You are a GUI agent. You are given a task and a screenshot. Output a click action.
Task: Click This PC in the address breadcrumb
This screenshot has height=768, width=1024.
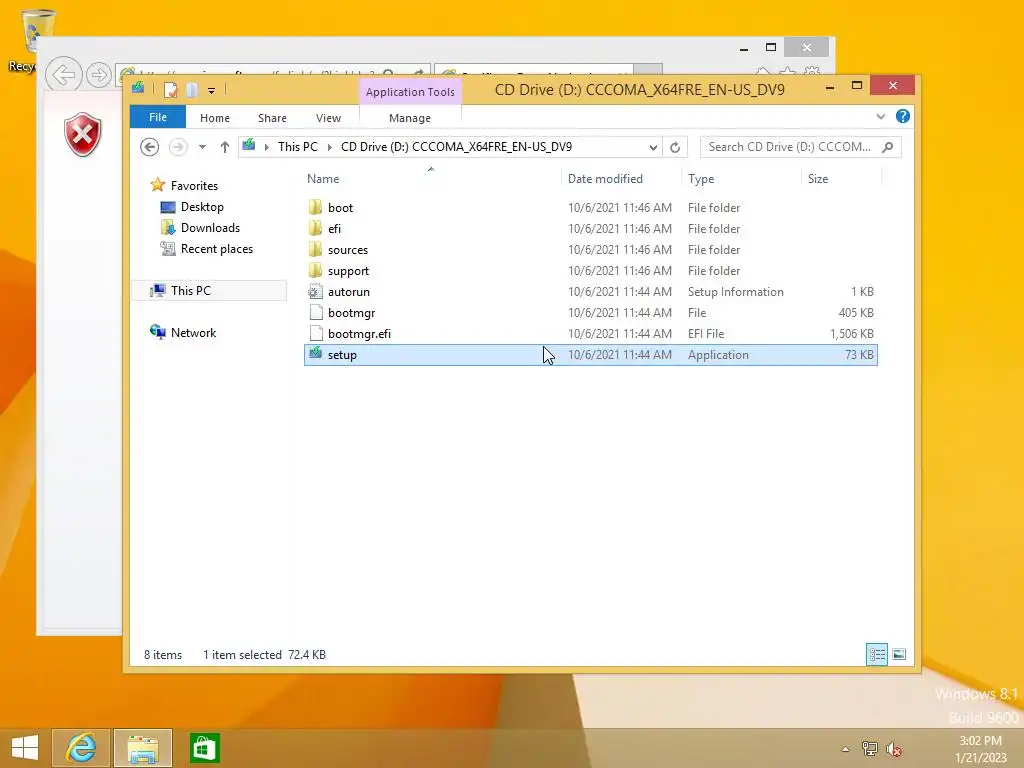297,147
